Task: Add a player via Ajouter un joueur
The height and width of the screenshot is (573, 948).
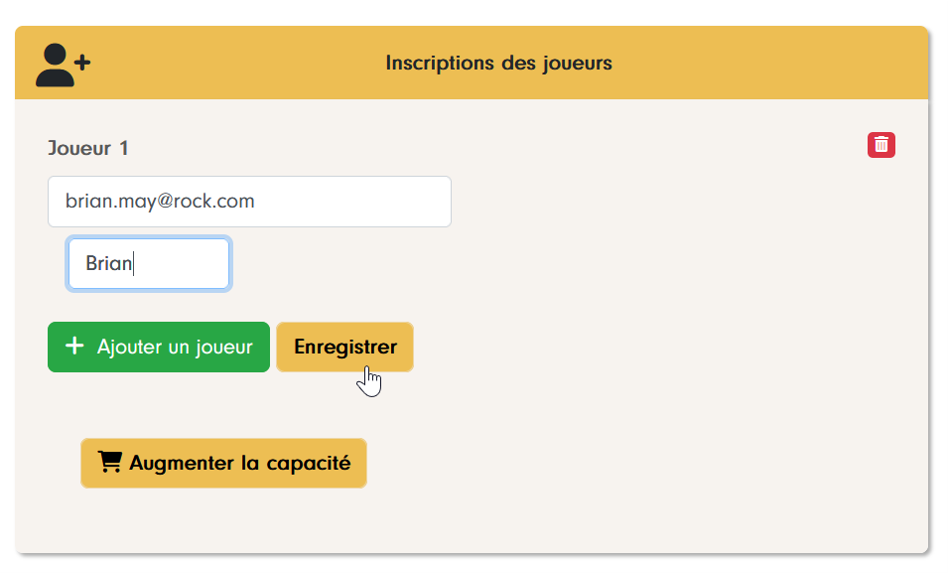Action: point(159,347)
